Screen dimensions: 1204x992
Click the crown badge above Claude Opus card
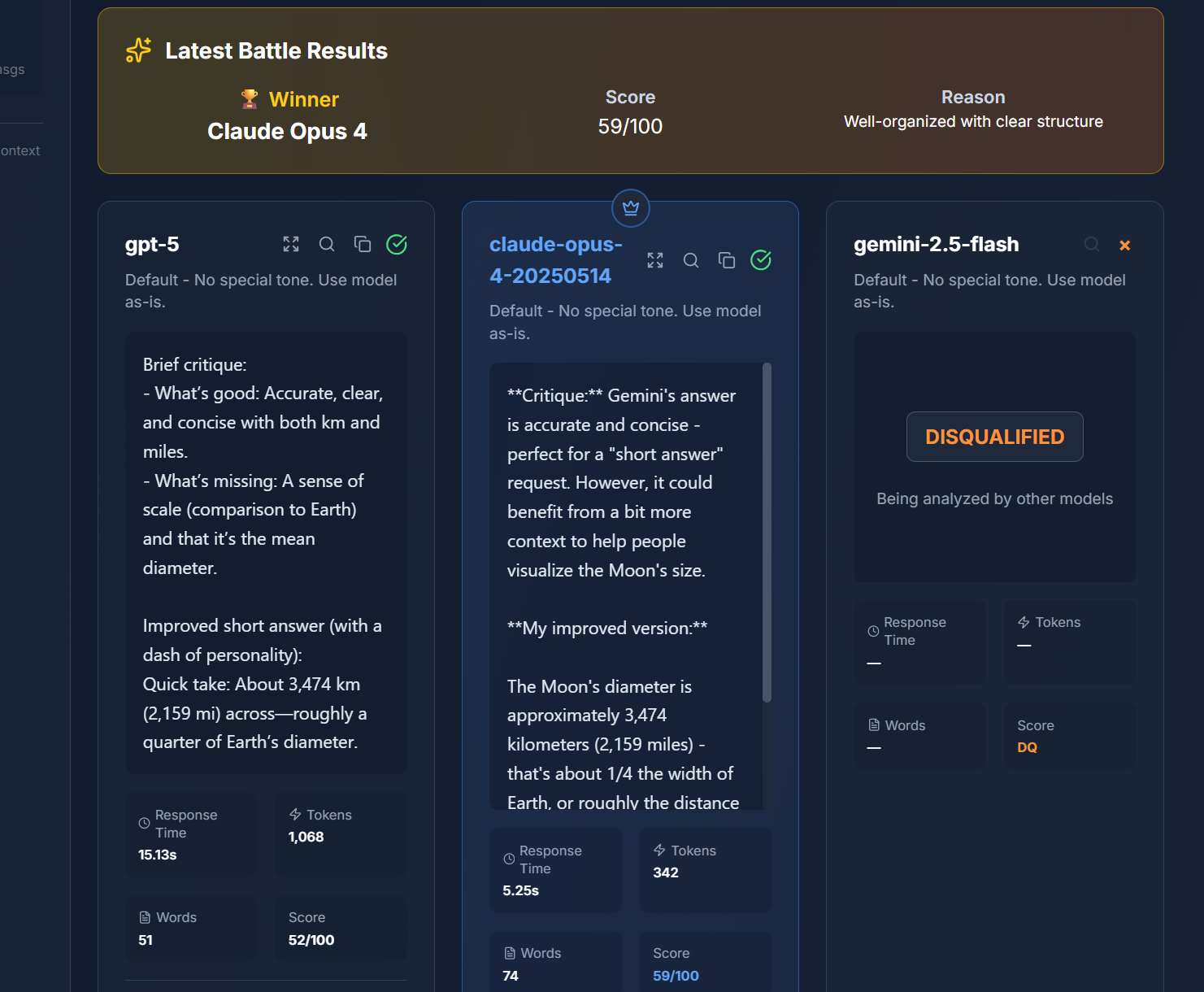click(x=630, y=208)
